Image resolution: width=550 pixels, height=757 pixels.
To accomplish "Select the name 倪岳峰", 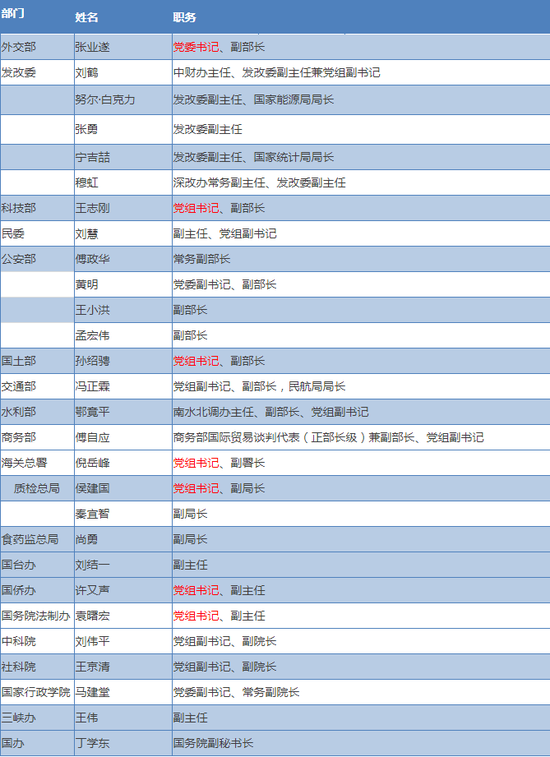I will point(92,463).
